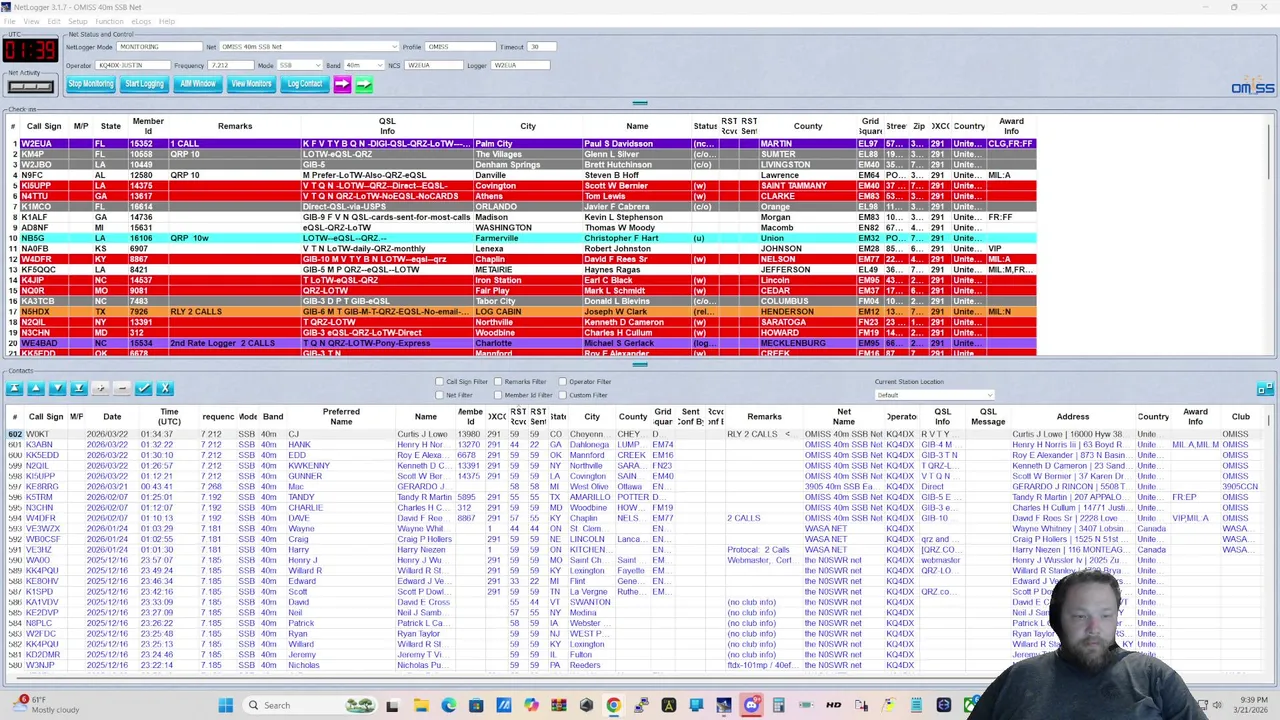Click the View Monitors button
The height and width of the screenshot is (720, 1280).
click(251, 84)
